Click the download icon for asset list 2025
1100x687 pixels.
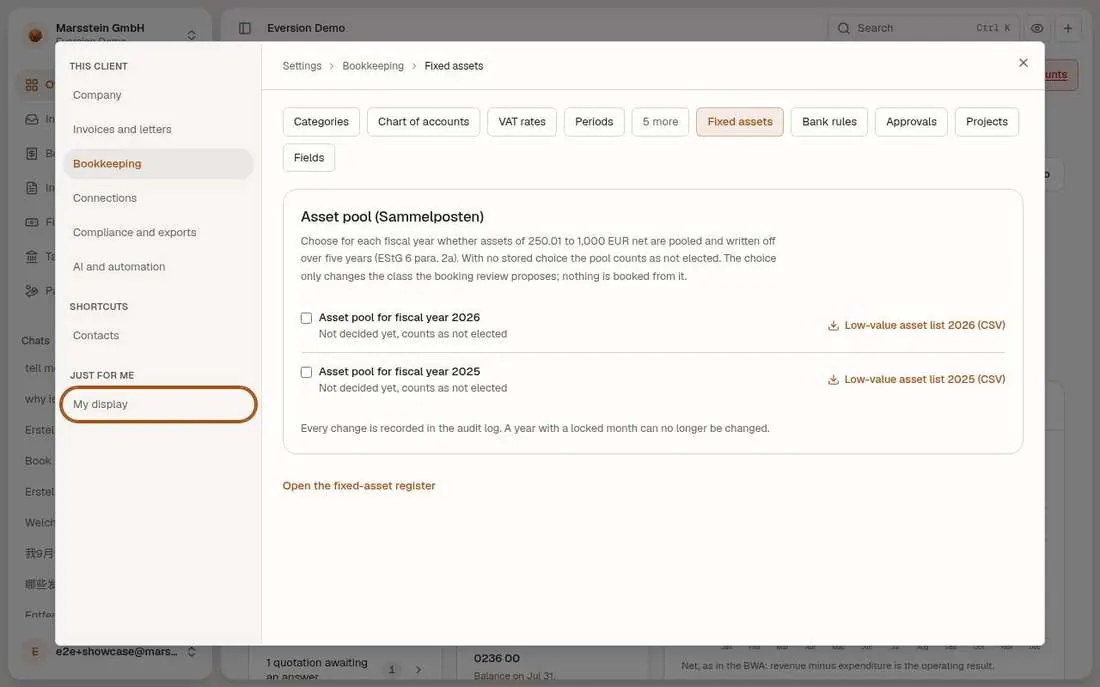[x=833, y=380]
